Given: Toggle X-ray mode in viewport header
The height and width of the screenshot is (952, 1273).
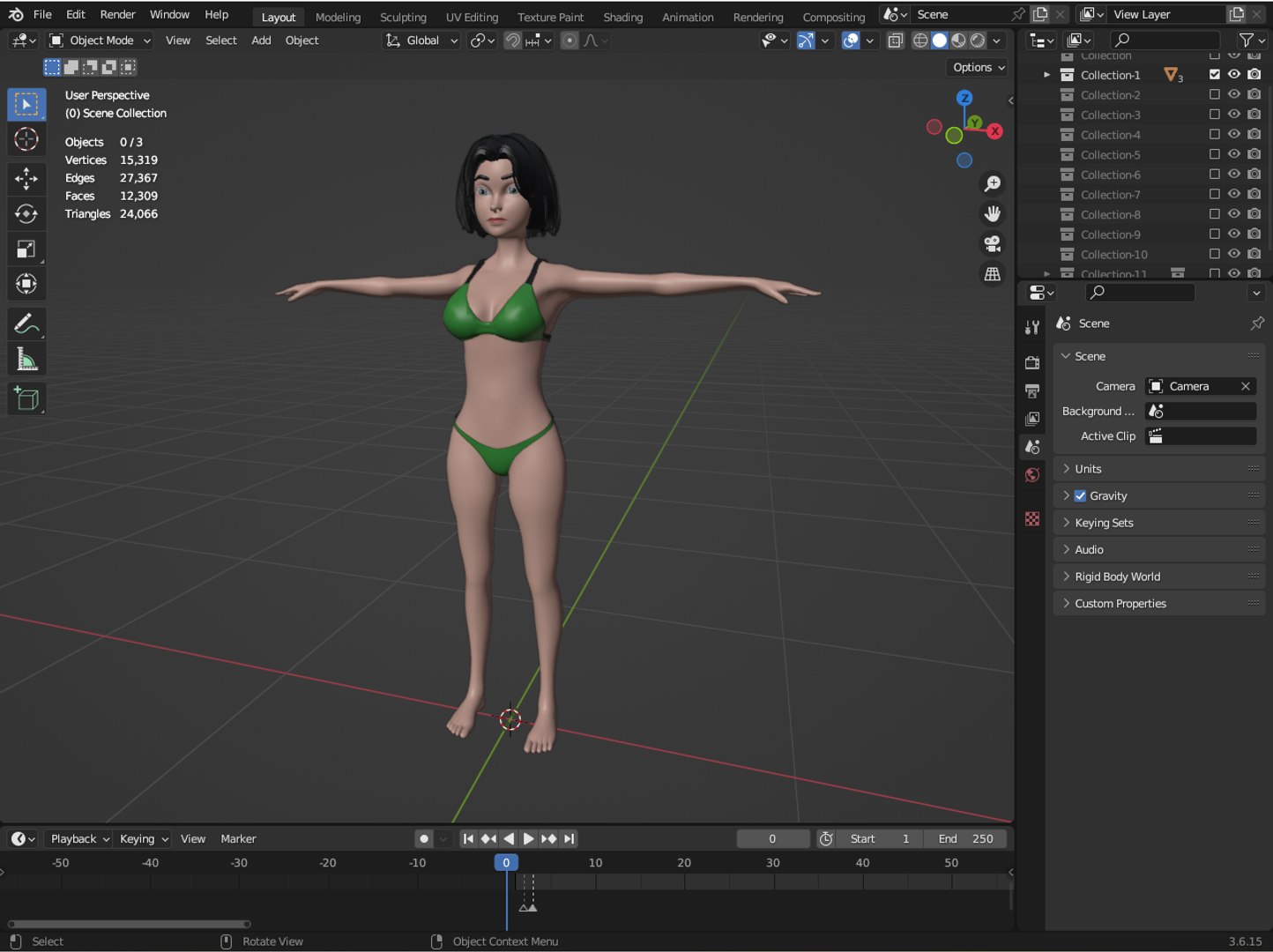Looking at the screenshot, I should pyautogui.click(x=896, y=41).
